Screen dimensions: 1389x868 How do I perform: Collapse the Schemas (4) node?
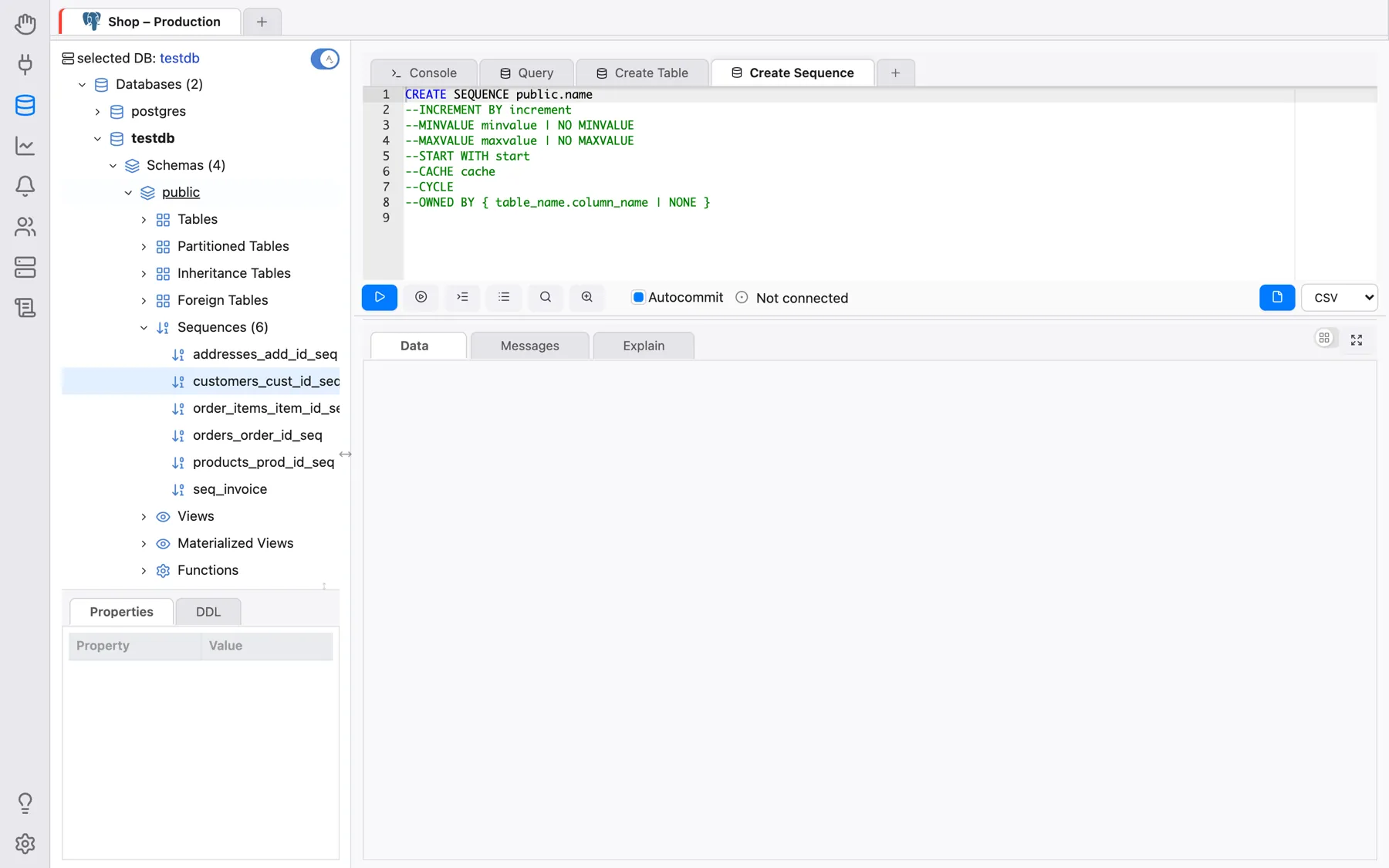(113, 166)
